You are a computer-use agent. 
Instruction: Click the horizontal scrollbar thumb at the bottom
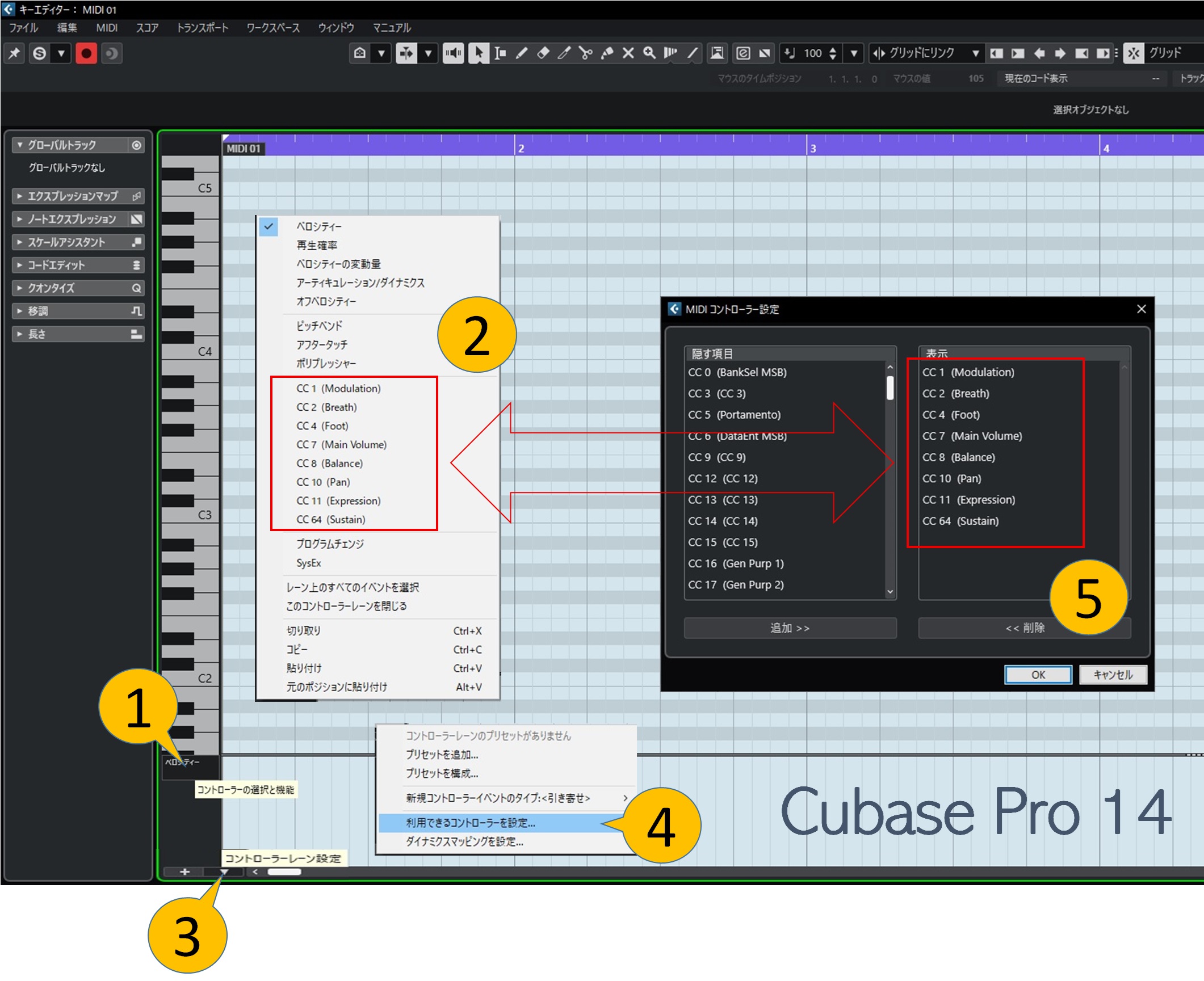(284, 872)
